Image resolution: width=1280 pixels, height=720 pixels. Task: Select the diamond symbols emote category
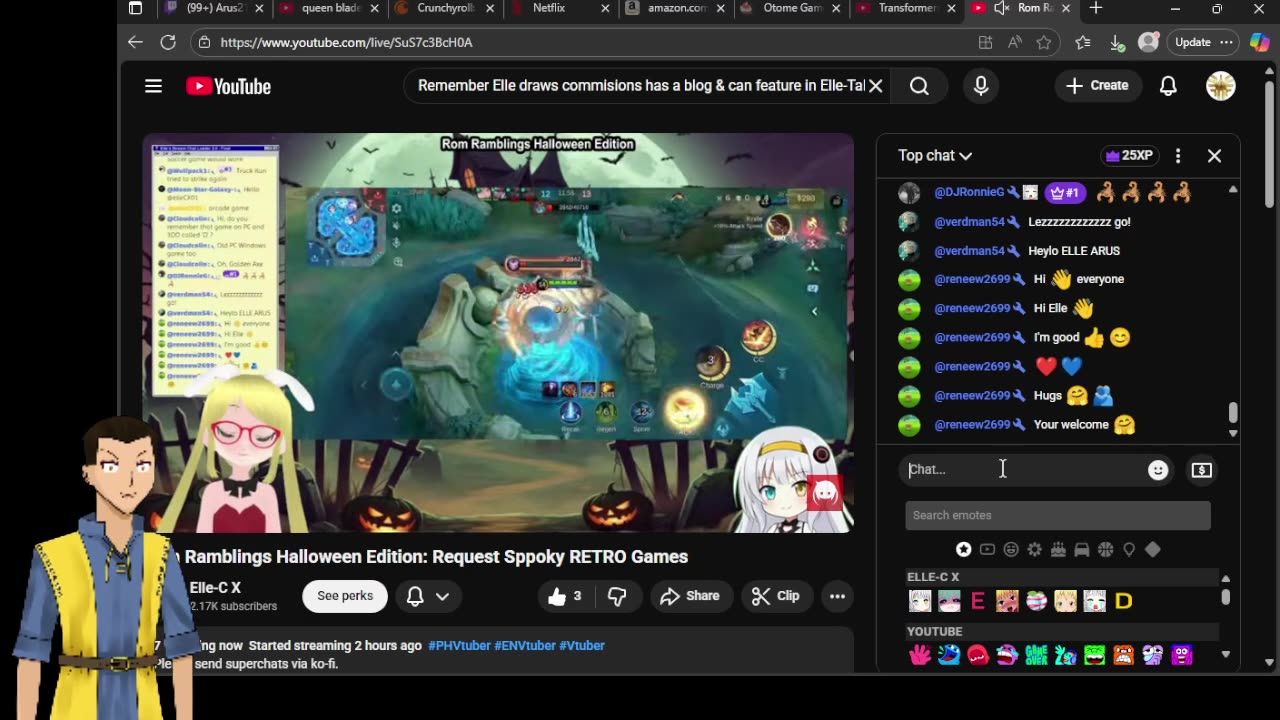click(x=1153, y=549)
